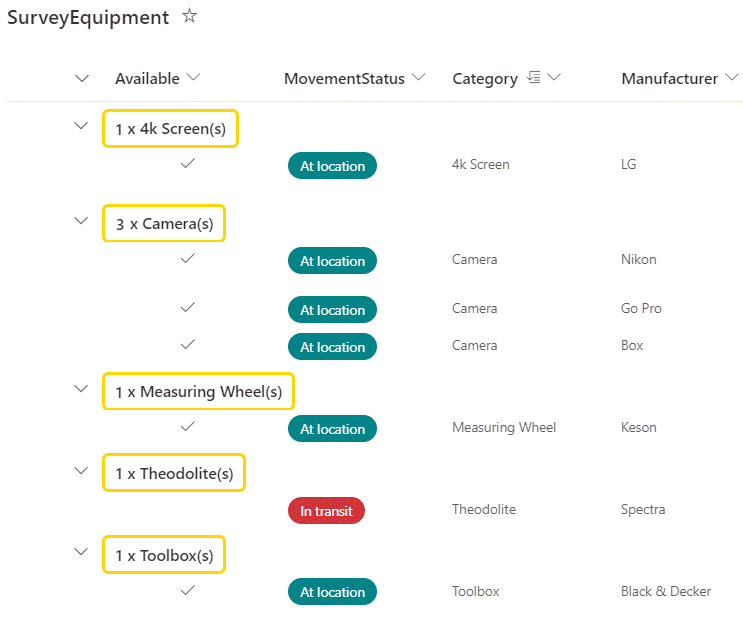Click the available checkmark for Nikon camera
743x618 pixels.
pyautogui.click(x=187, y=258)
